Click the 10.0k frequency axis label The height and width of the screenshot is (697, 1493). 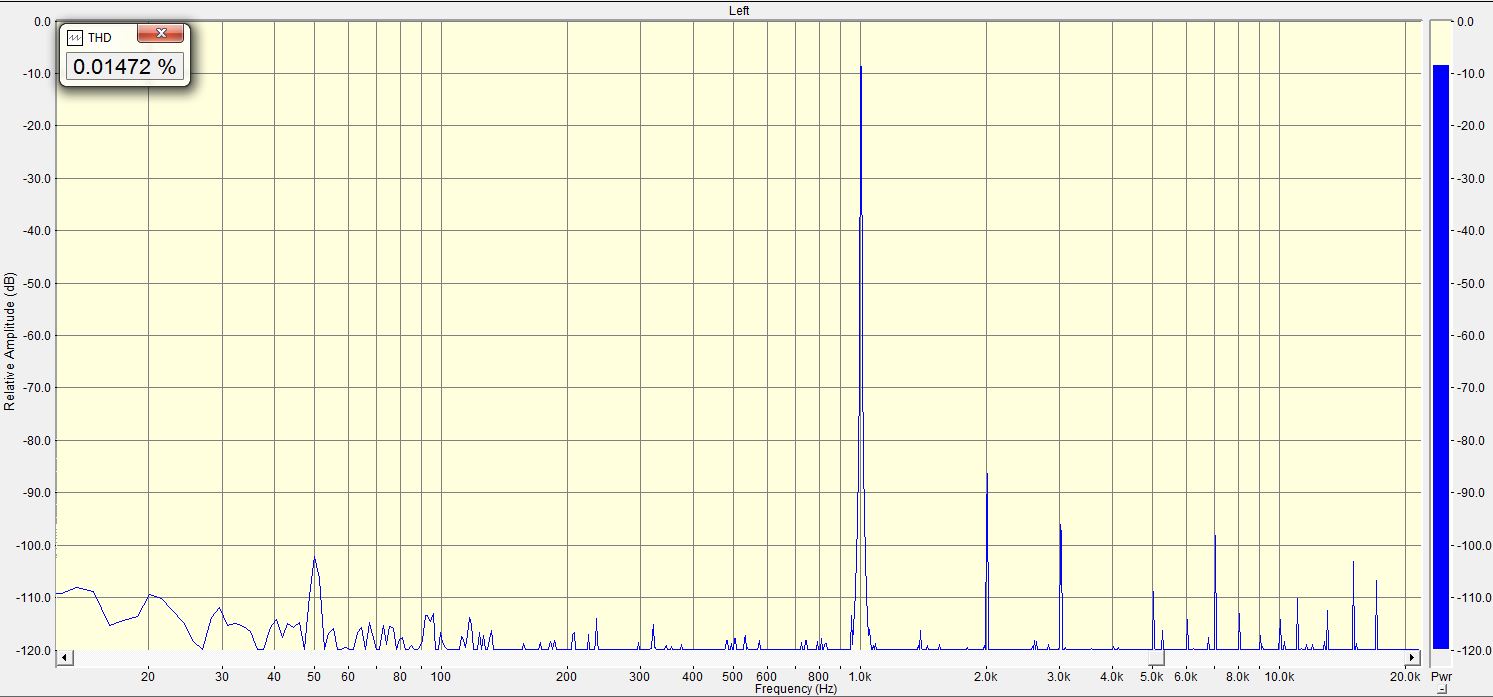(1279, 677)
